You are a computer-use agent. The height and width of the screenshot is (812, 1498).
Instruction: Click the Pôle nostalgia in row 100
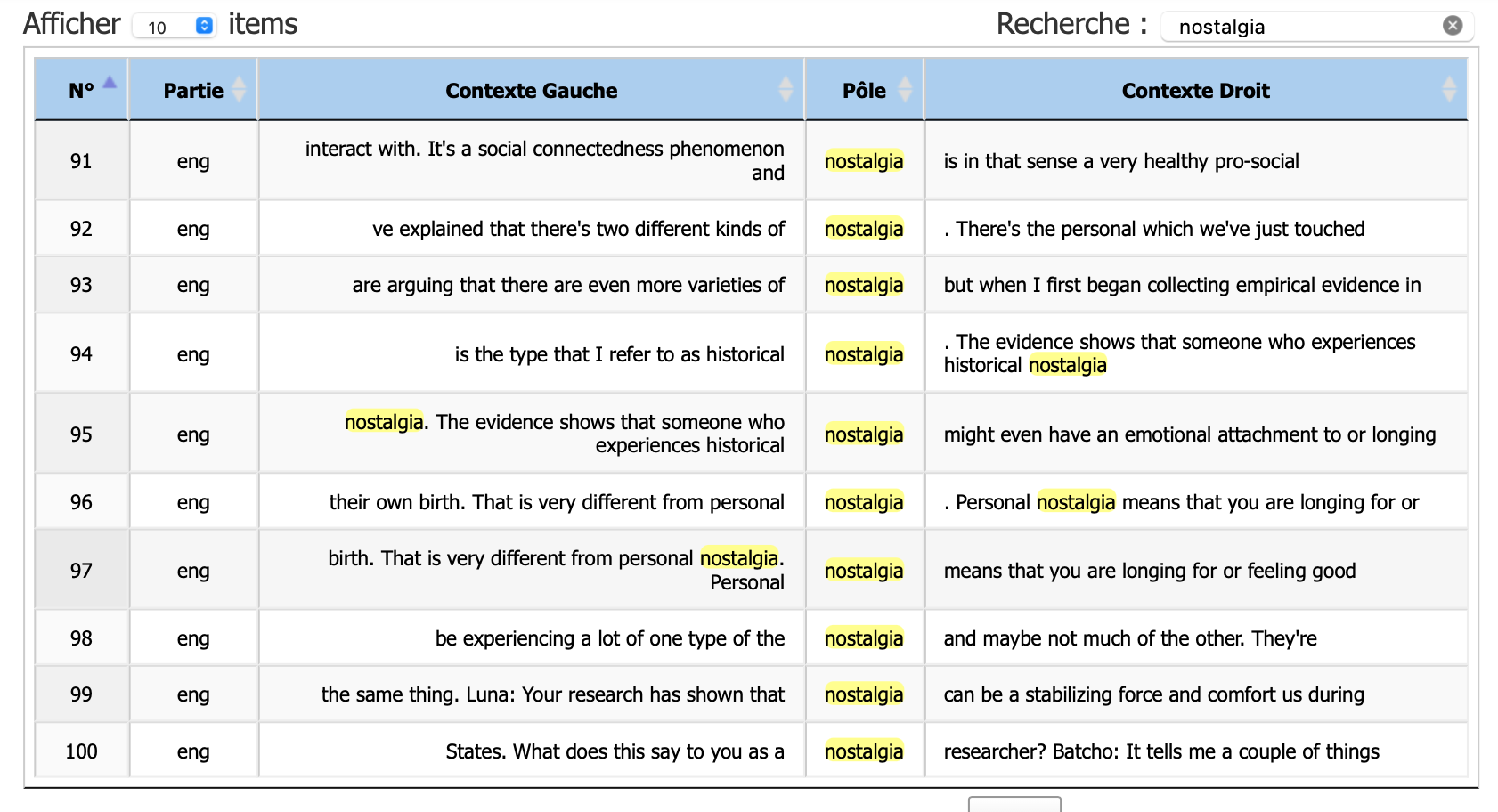[863, 751]
